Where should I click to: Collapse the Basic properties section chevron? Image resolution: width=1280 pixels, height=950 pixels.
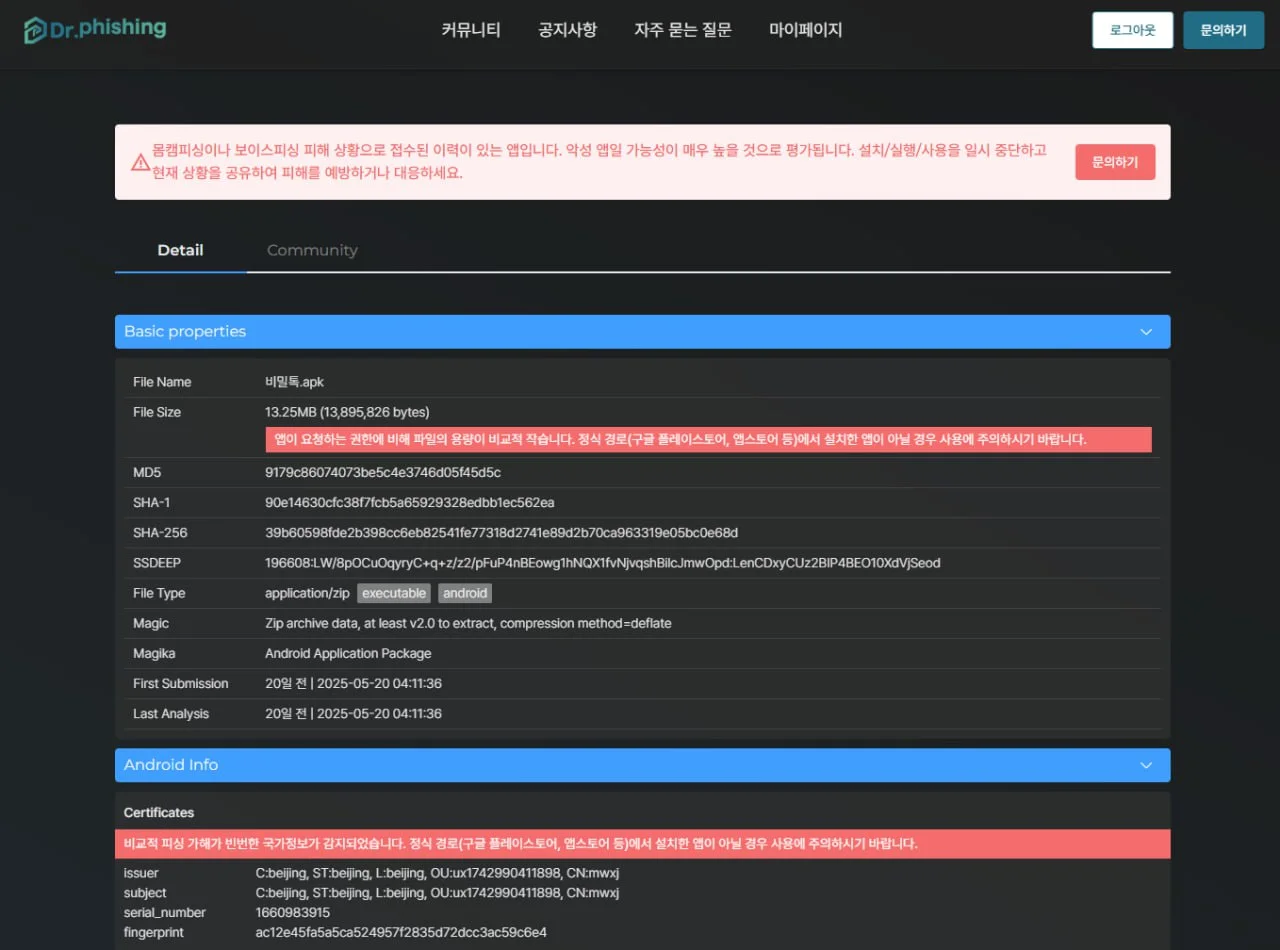tap(1146, 332)
